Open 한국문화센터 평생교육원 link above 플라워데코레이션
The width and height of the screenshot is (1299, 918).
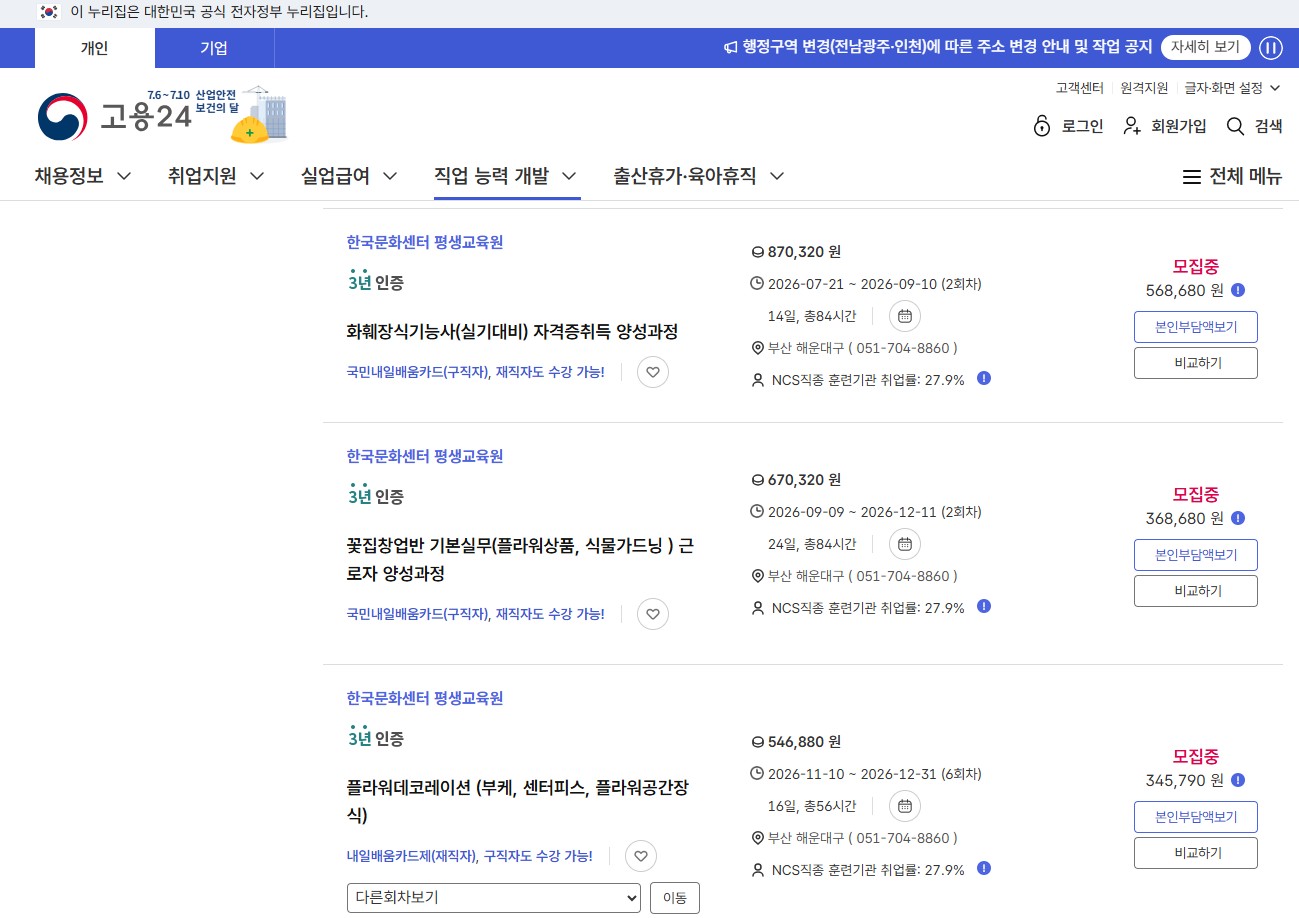425,698
